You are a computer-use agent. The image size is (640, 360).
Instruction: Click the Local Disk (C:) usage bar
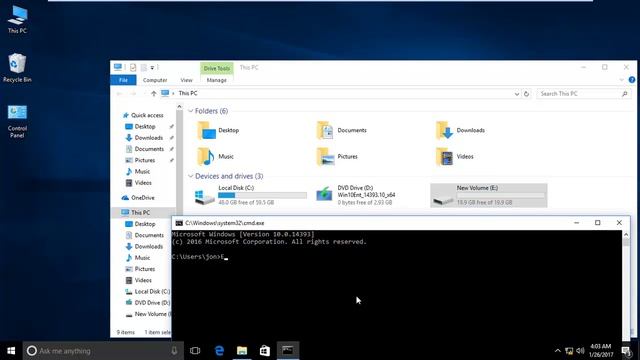pyautogui.click(x=262, y=196)
